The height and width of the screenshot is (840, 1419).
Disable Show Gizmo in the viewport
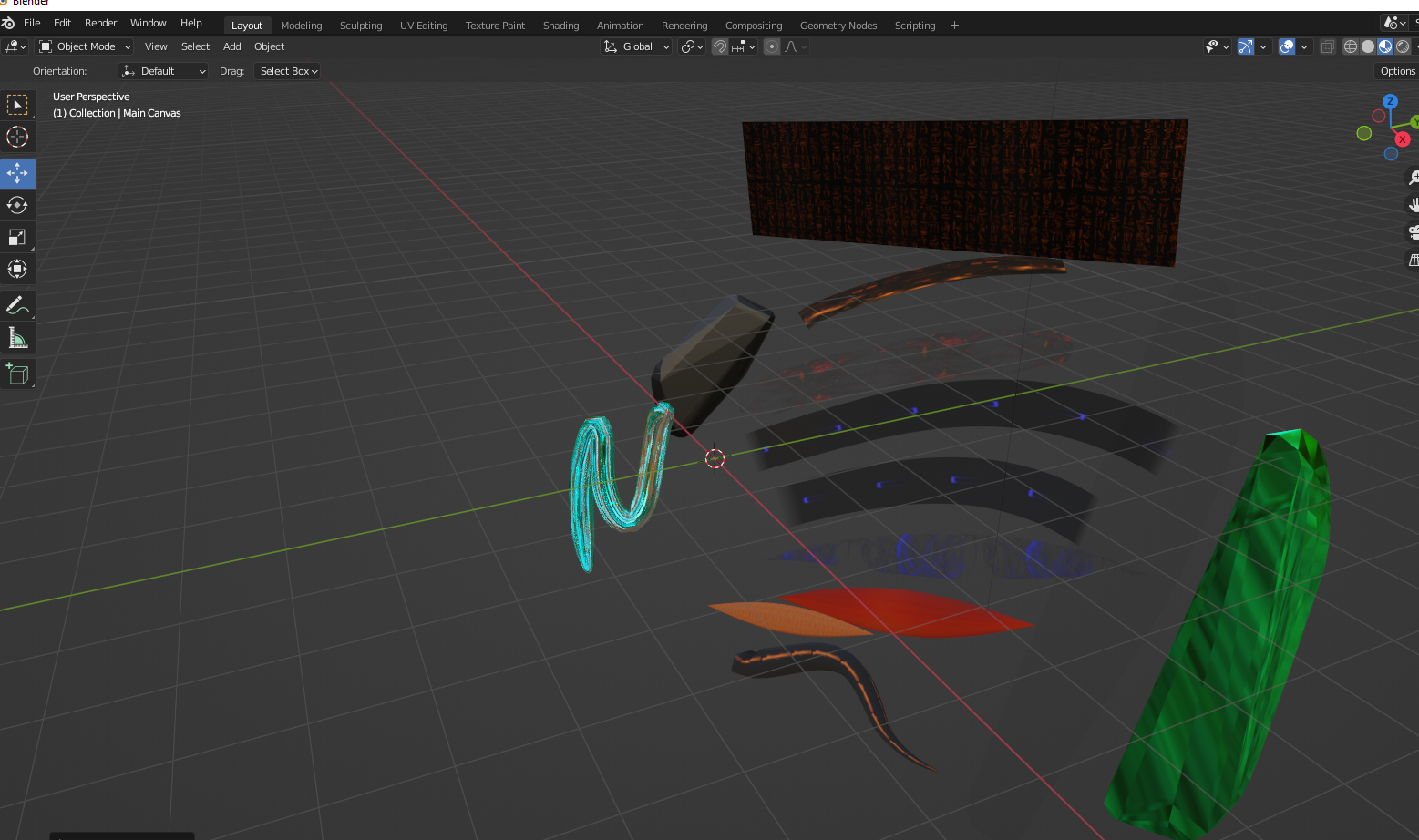(x=1246, y=46)
